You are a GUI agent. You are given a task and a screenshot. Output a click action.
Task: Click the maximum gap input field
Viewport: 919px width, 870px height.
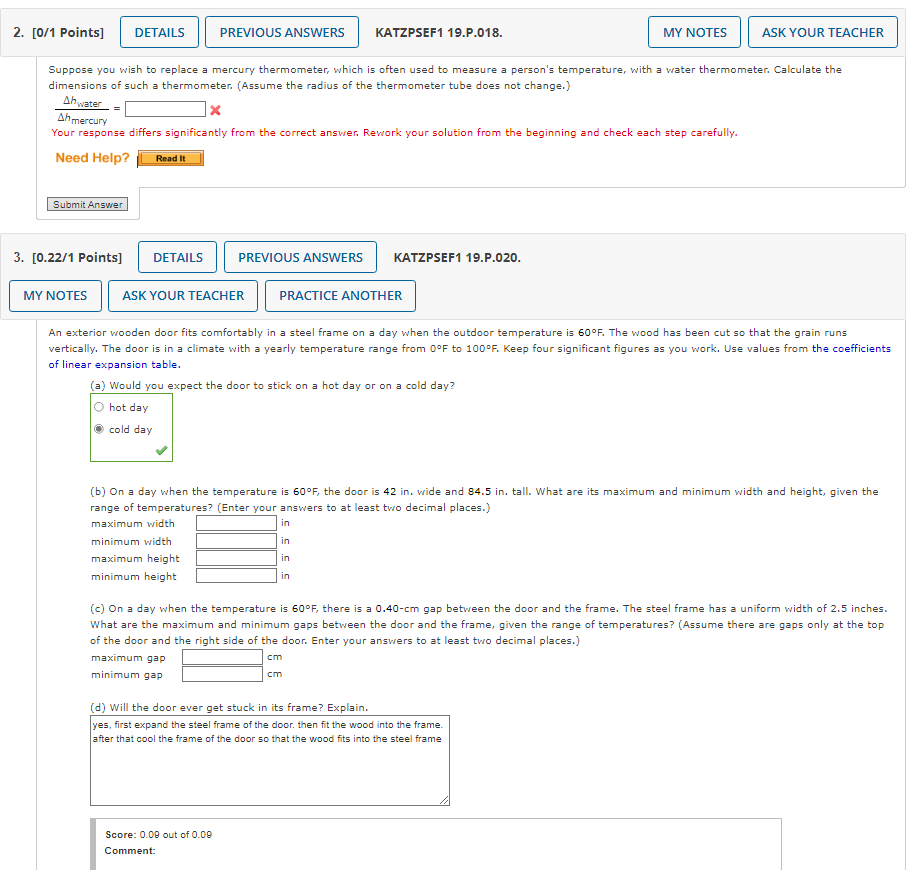(x=221, y=656)
